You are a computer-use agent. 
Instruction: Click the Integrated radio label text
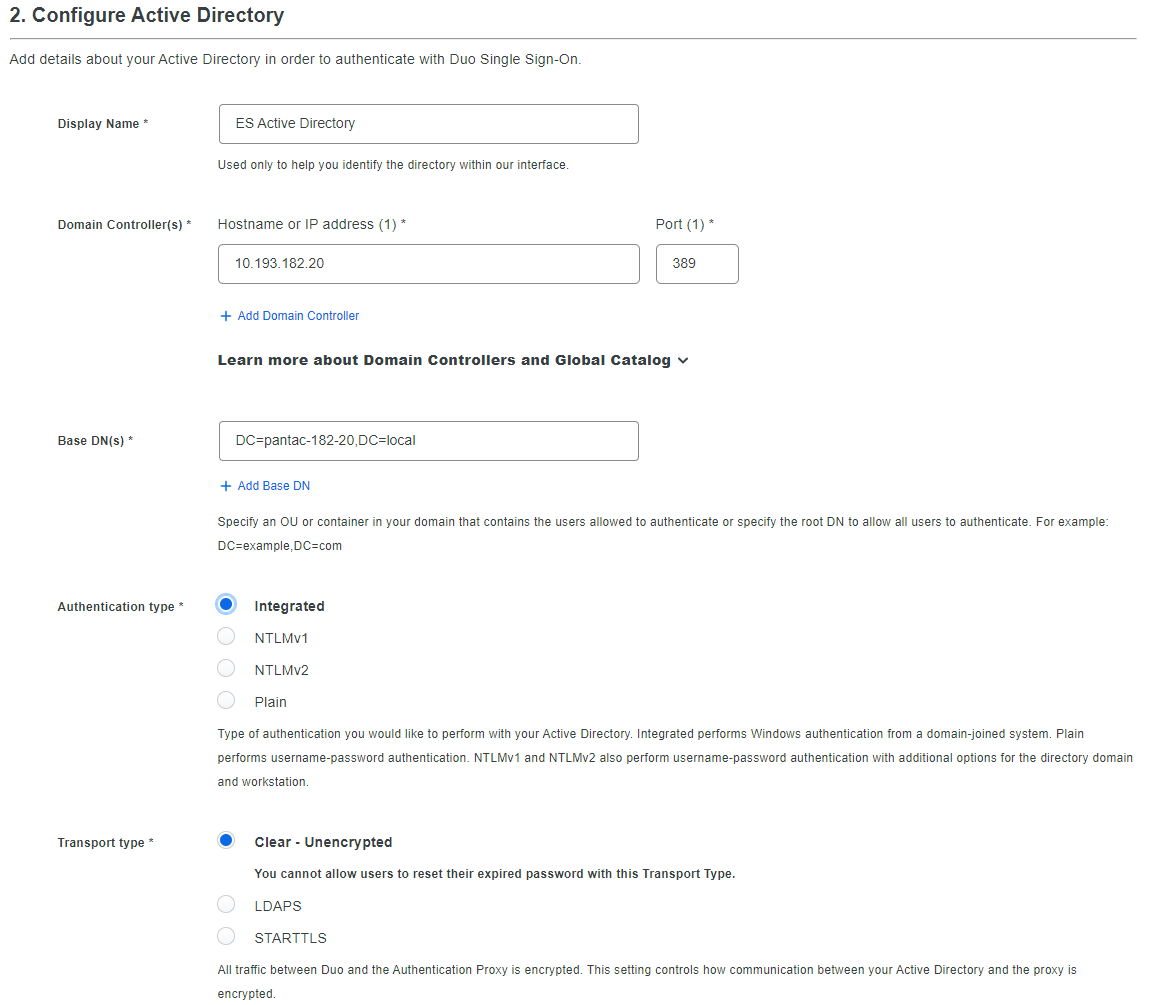[x=289, y=606]
